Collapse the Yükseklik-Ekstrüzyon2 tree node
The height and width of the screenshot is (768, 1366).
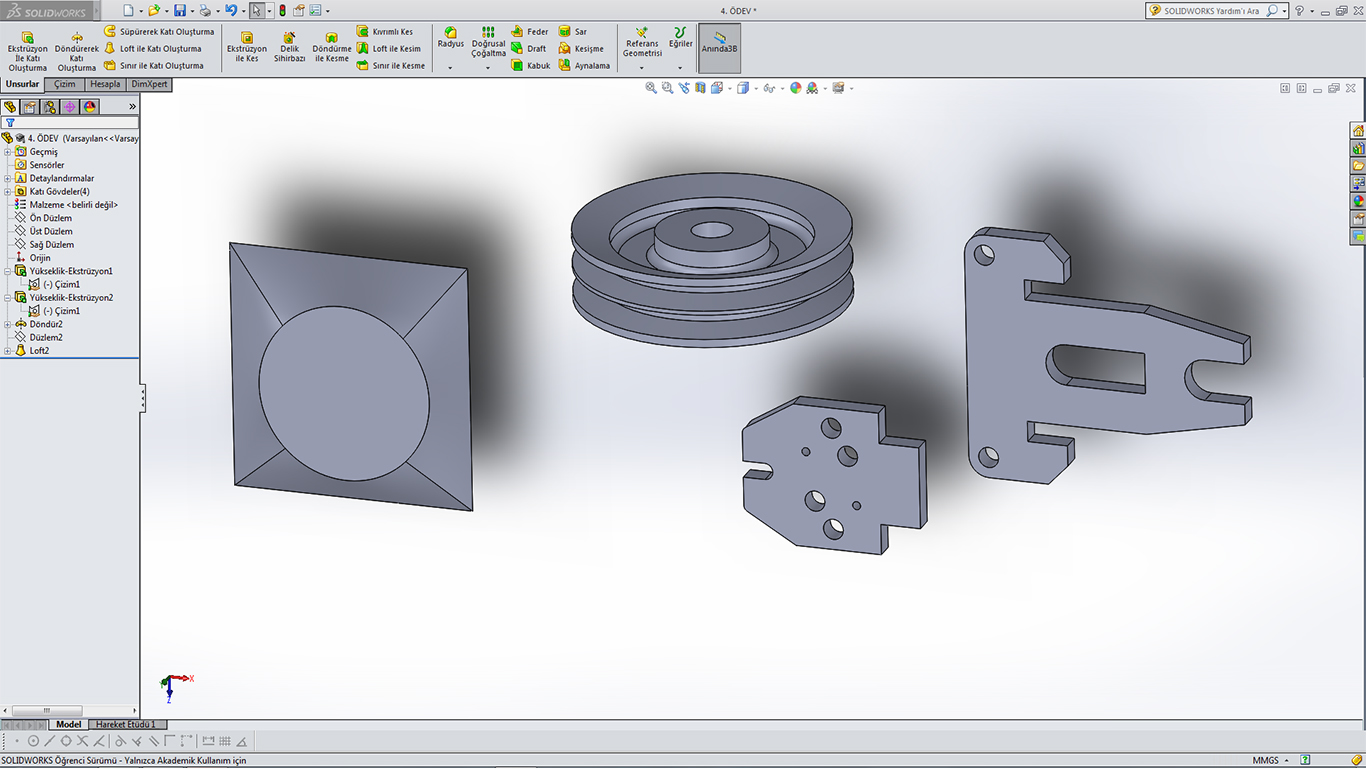(8, 297)
